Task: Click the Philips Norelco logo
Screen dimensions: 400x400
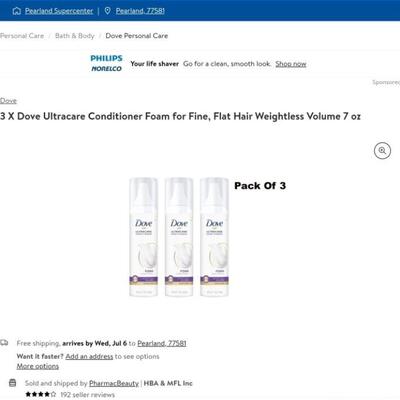Action: coord(106,63)
